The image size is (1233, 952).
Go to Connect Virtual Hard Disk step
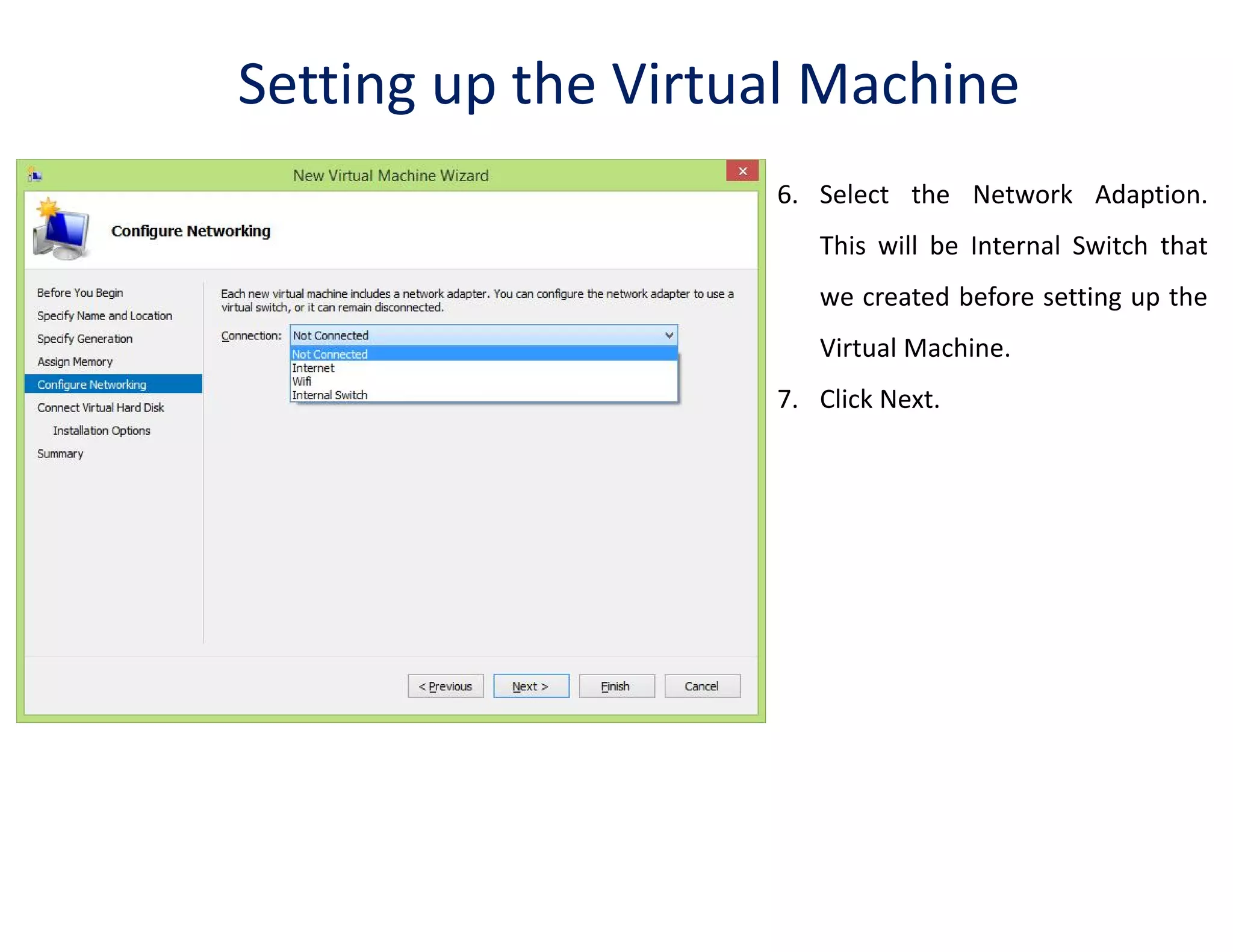pyautogui.click(x=101, y=407)
